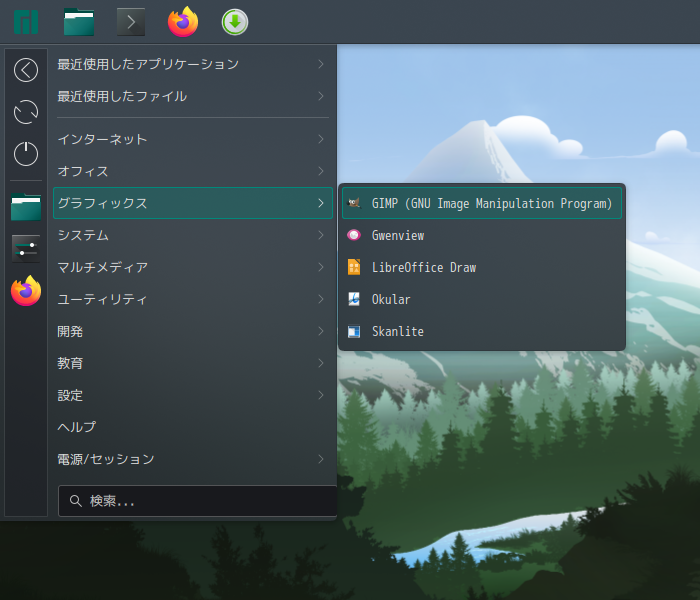Open Okular document viewer
The image size is (700, 600).
(482, 299)
